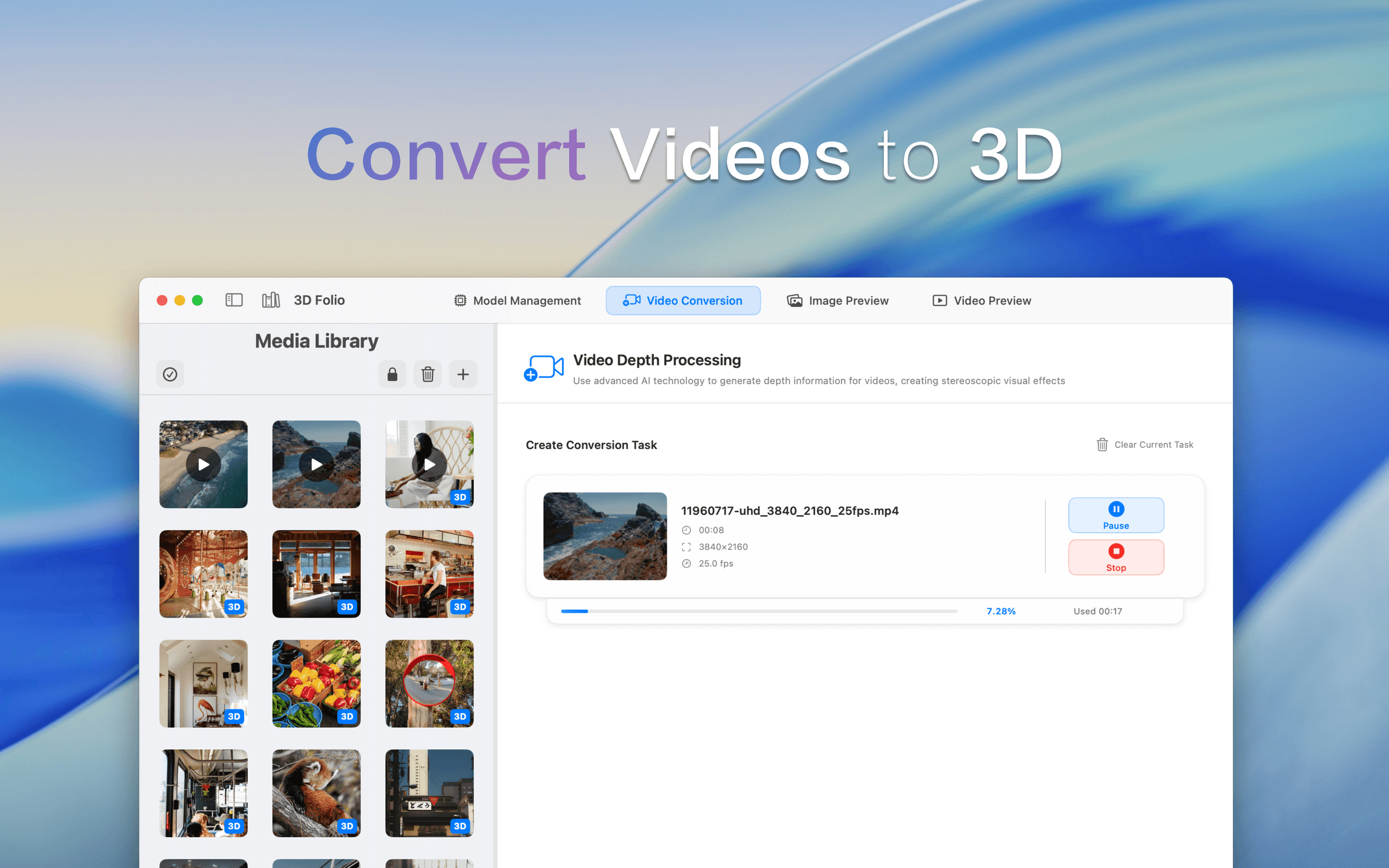1389x868 pixels.
Task: Click the plus icon to add media
Action: point(463,374)
